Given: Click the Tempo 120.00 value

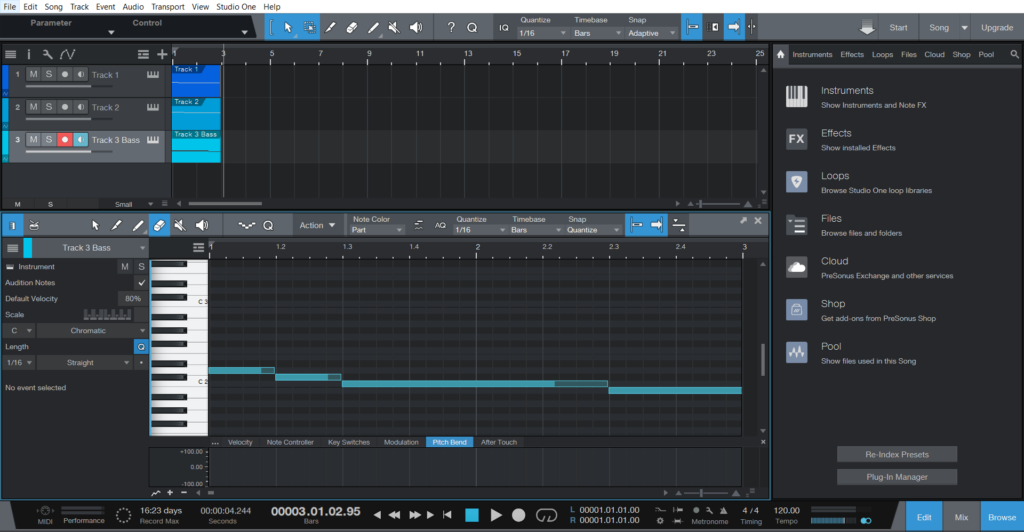Looking at the screenshot, I should [786, 510].
